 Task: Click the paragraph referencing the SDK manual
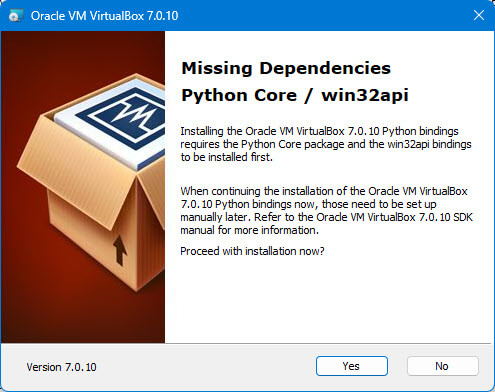pos(327,211)
